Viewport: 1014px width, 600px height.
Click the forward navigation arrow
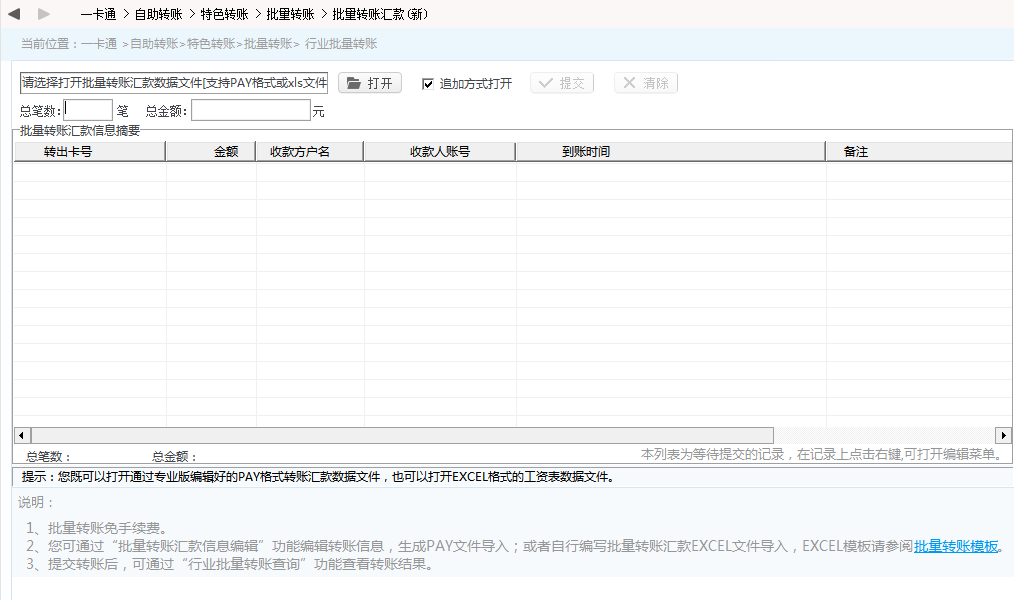[43, 14]
